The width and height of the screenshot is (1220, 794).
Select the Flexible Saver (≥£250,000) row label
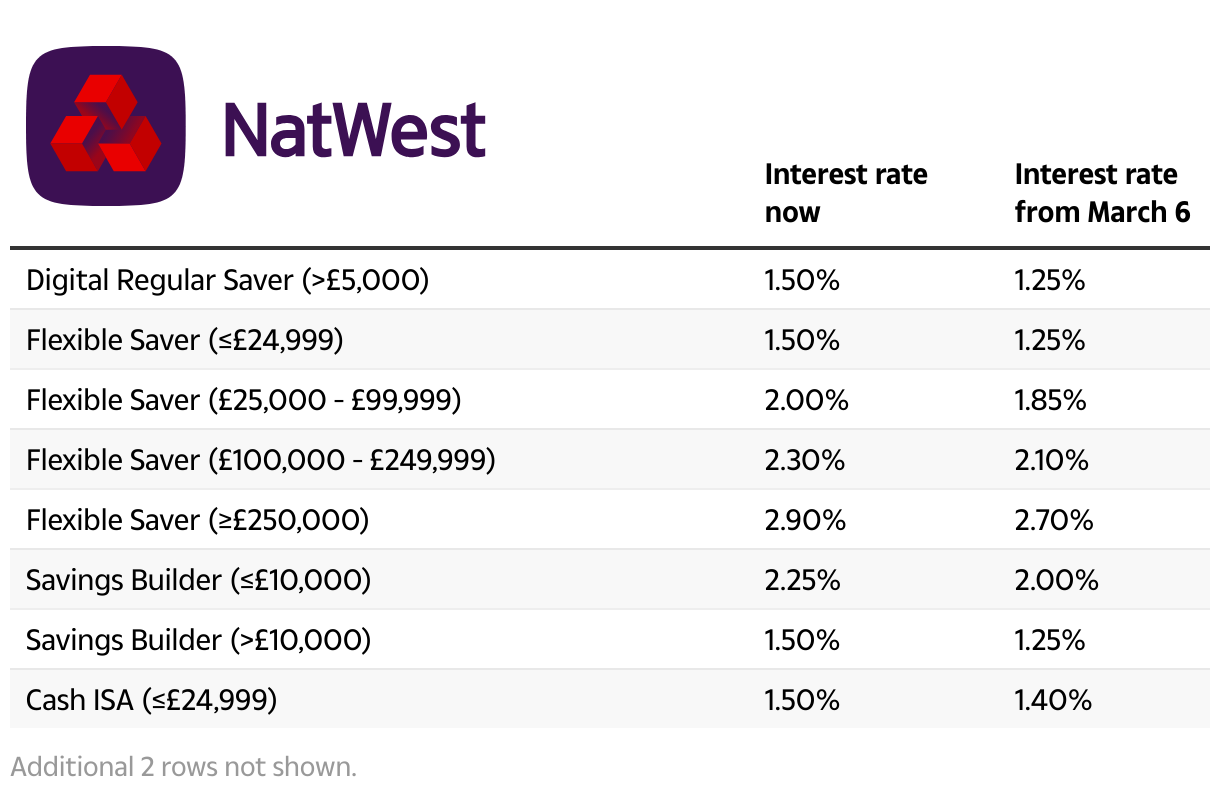click(198, 521)
